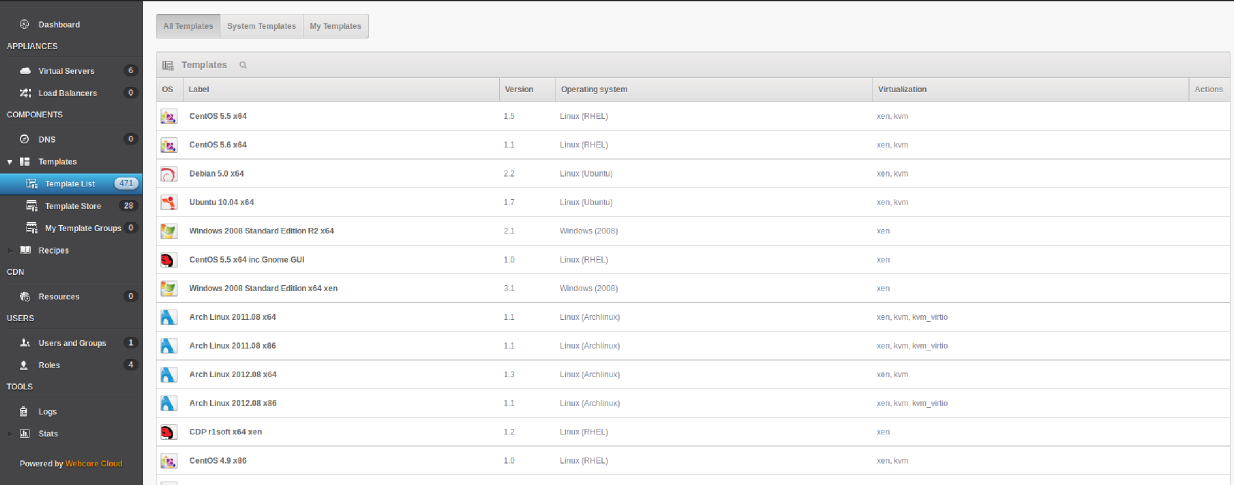Open the CentOS 5.6 x64 label
1234x485 pixels.
(x=218, y=145)
